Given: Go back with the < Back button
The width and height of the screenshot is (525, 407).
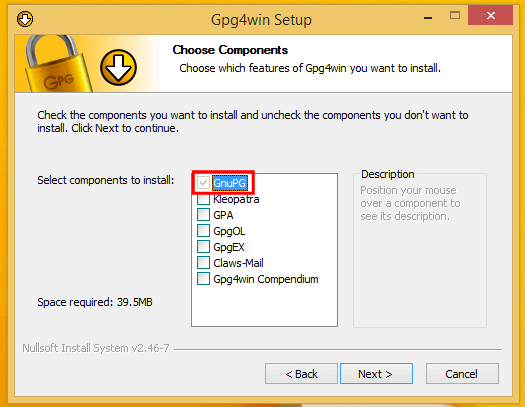Looking at the screenshot, I should pyautogui.click(x=301, y=374).
